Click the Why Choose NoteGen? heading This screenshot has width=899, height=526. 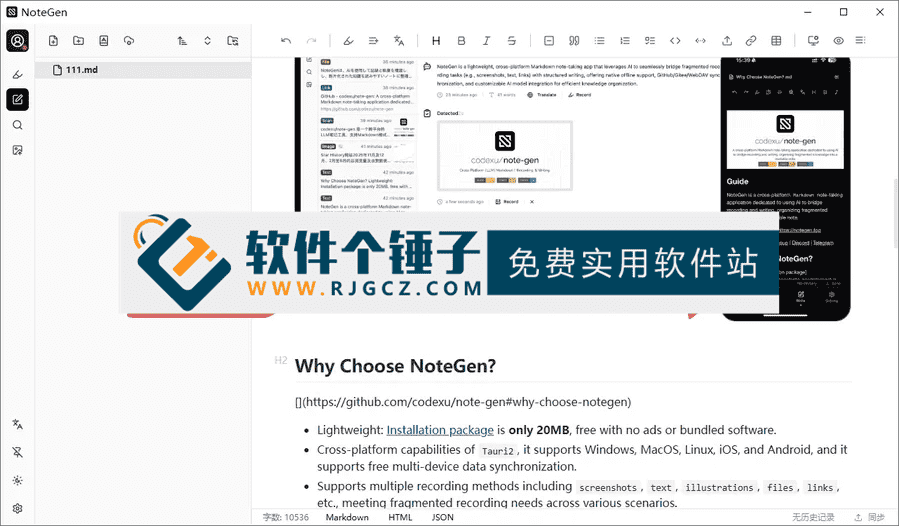pyautogui.click(x=395, y=366)
